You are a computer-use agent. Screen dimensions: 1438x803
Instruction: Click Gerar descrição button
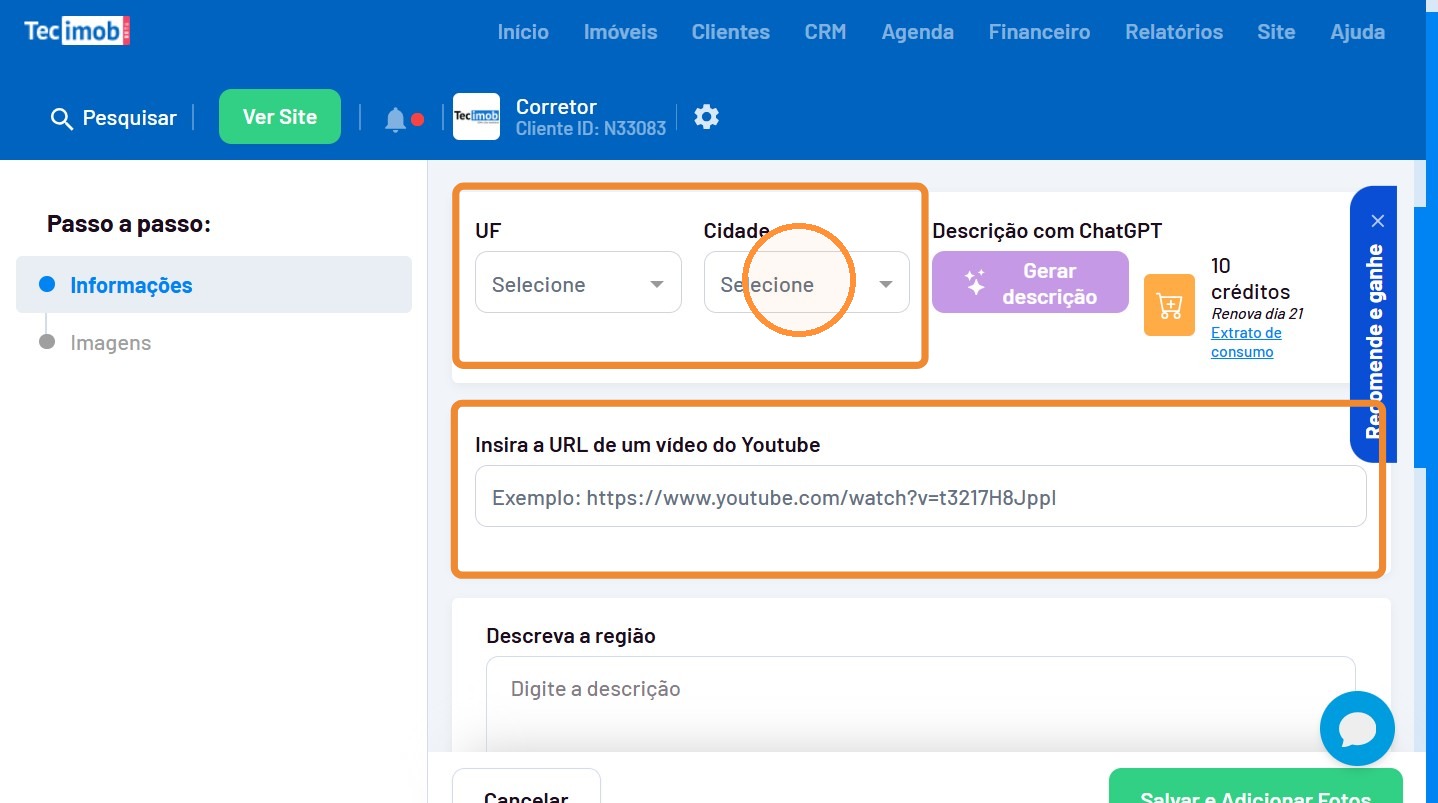coord(1030,283)
